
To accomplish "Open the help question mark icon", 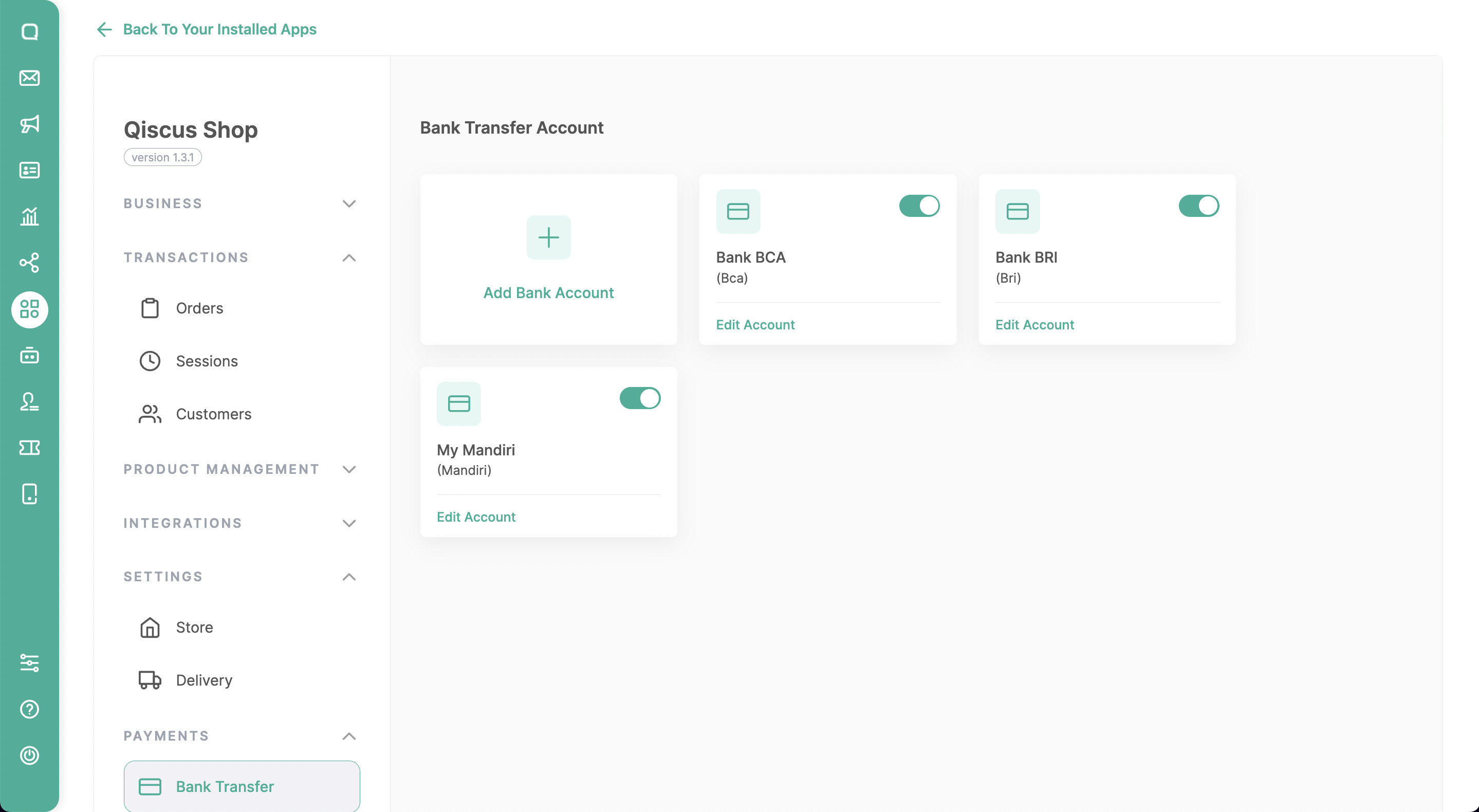I will click(x=29, y=709).
